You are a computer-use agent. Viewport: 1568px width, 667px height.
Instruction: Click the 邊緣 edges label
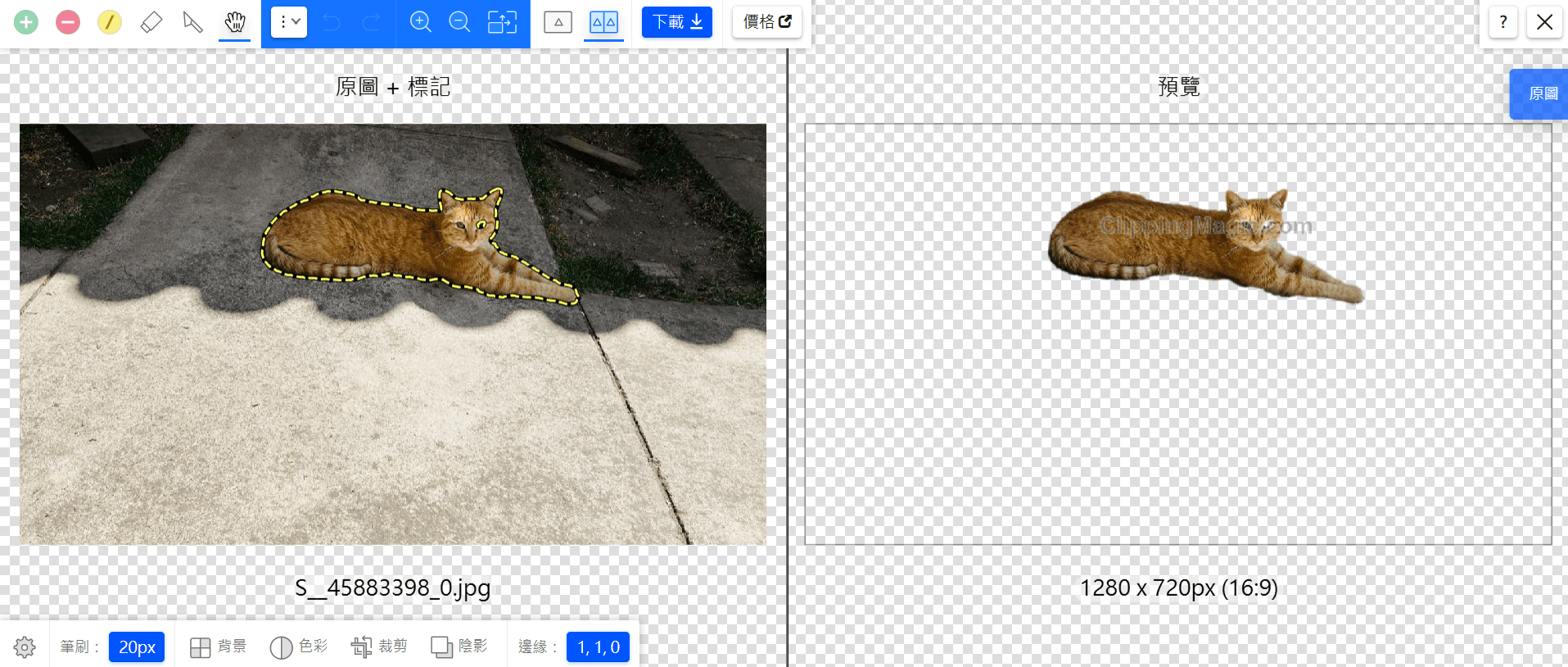(538, 647)
